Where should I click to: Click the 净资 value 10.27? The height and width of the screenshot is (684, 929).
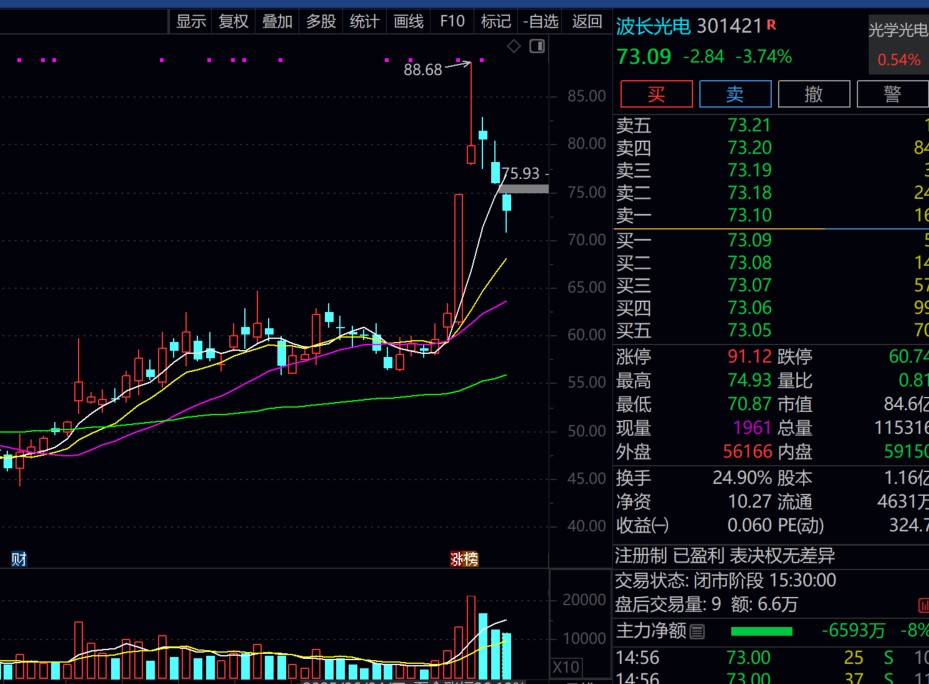coord(749,501)
